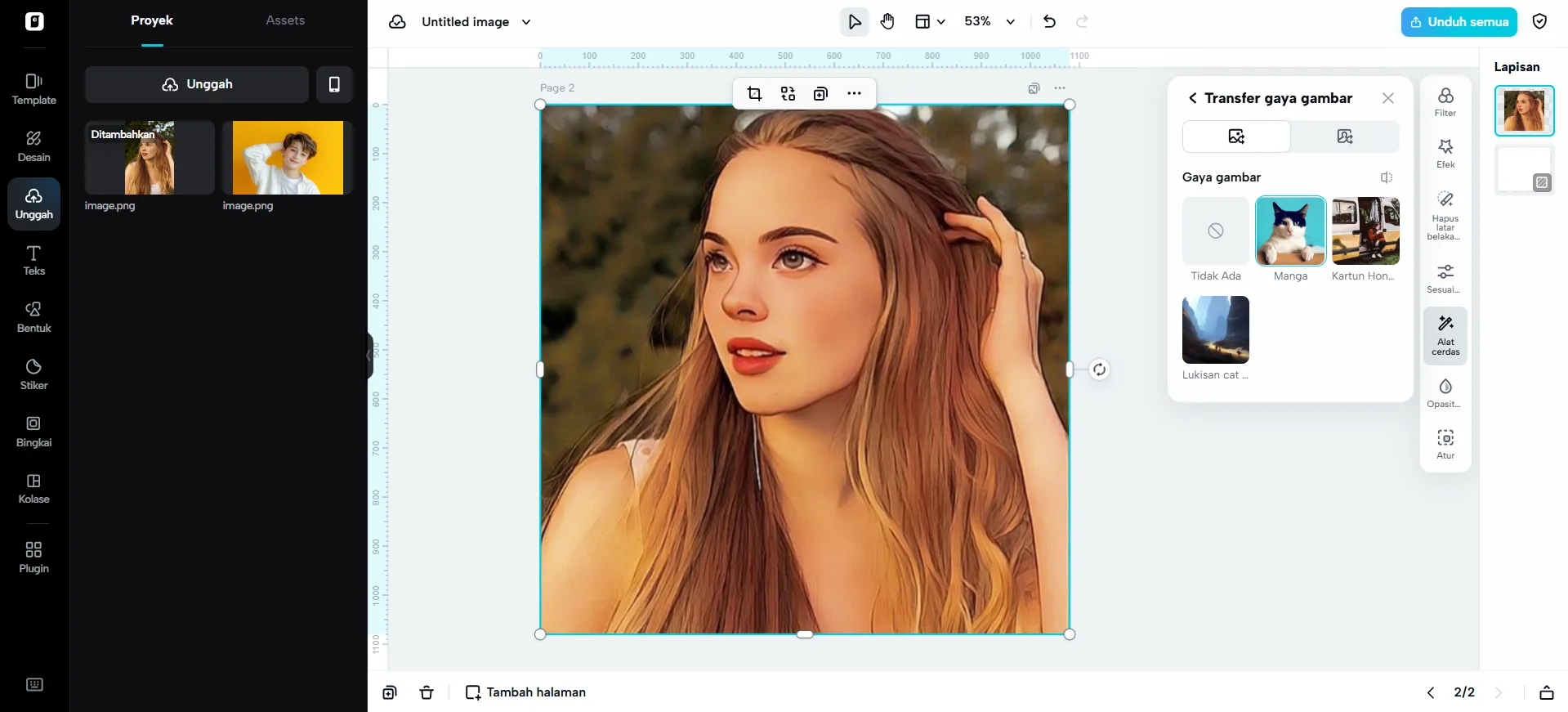This screenshot has height=712, width=1568.
Task: Apply the Kartun Hon style thumbnail
Action: (x=1365, y=231)
